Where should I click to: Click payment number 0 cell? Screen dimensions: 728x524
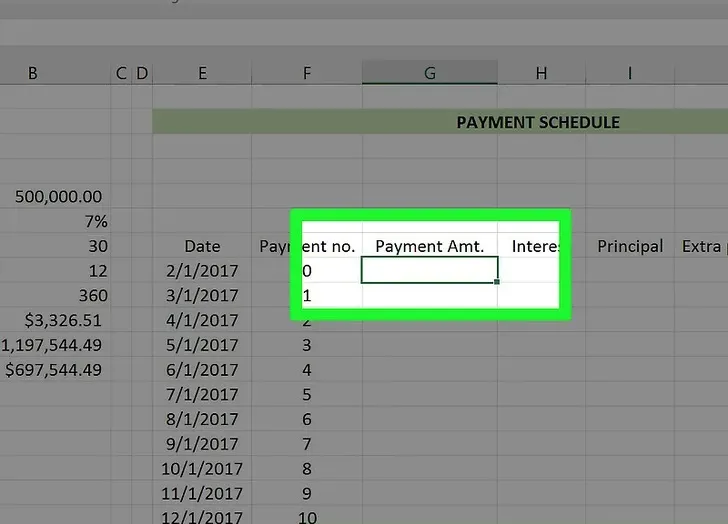click(307, 271)
